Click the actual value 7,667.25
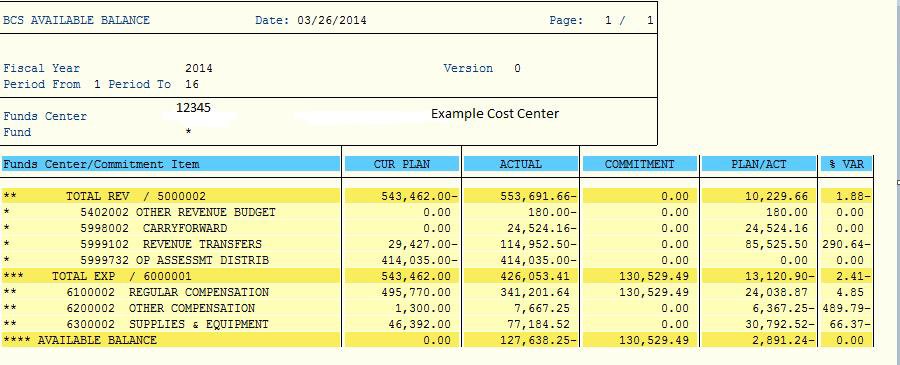Screen dimensions: 900x365 tap(542, 308)
